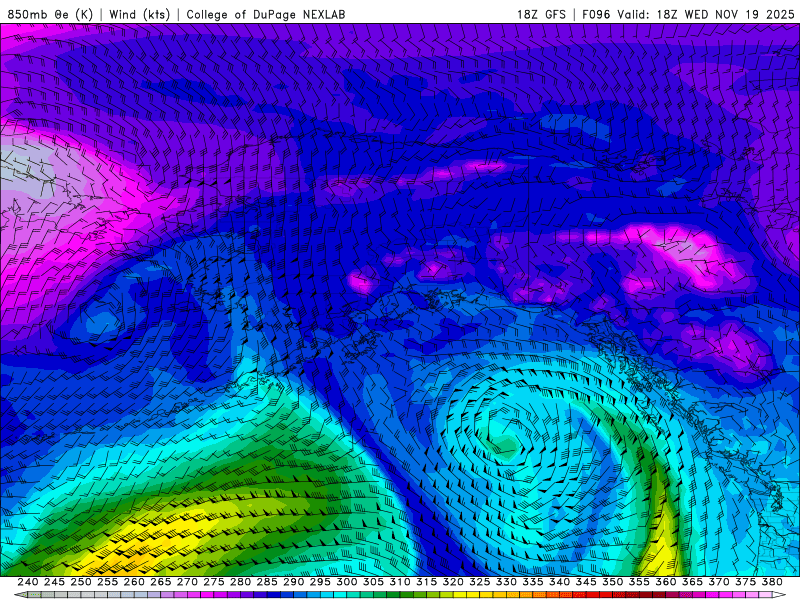Click the 340 value on the color scale
The width and height of the screenshot is (800, 600).
click(559, 582)
